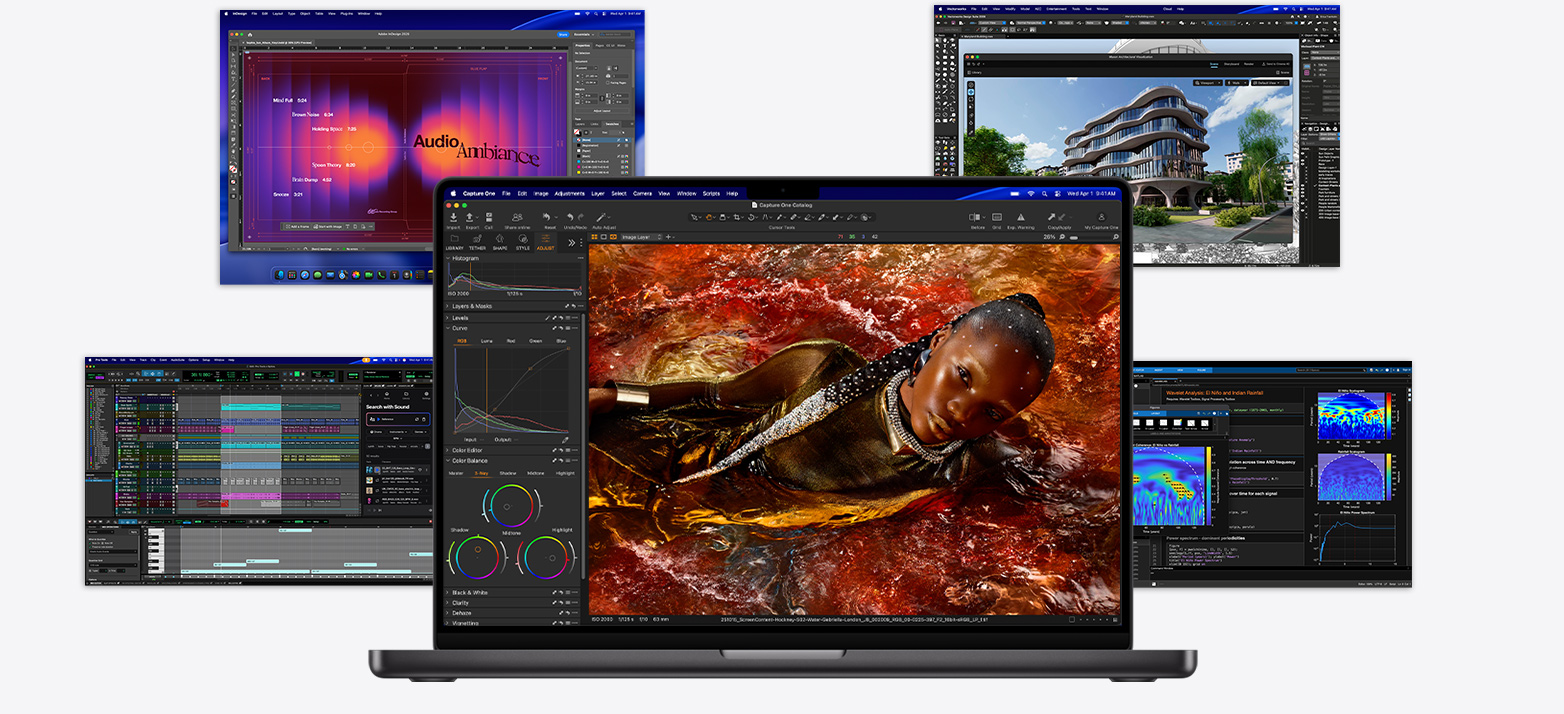Click the 26% zoom value field
This screenshot has height=714, width=1564.
coord(1049,237)
